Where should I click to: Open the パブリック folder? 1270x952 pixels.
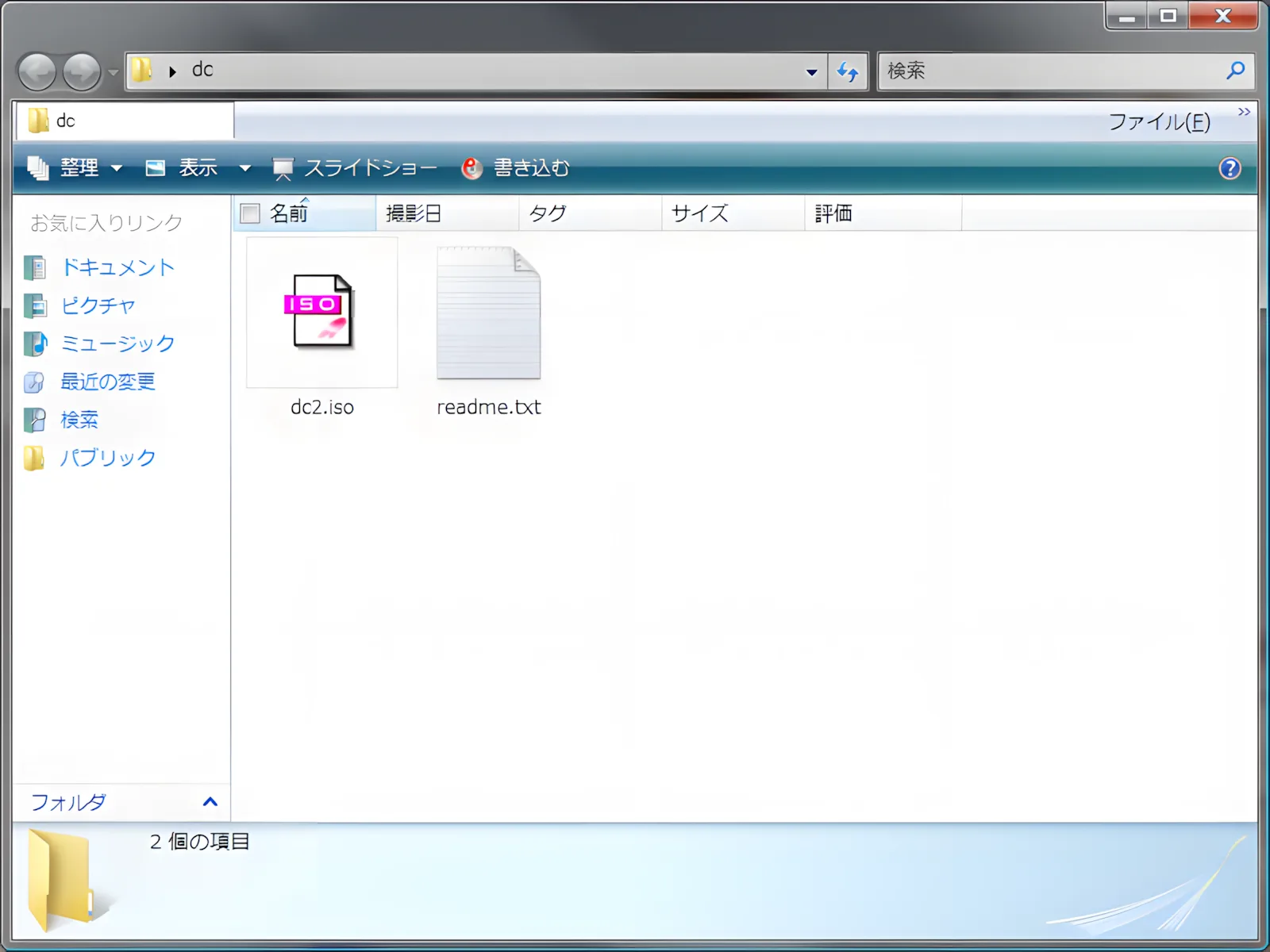click(x=106, y=458)
